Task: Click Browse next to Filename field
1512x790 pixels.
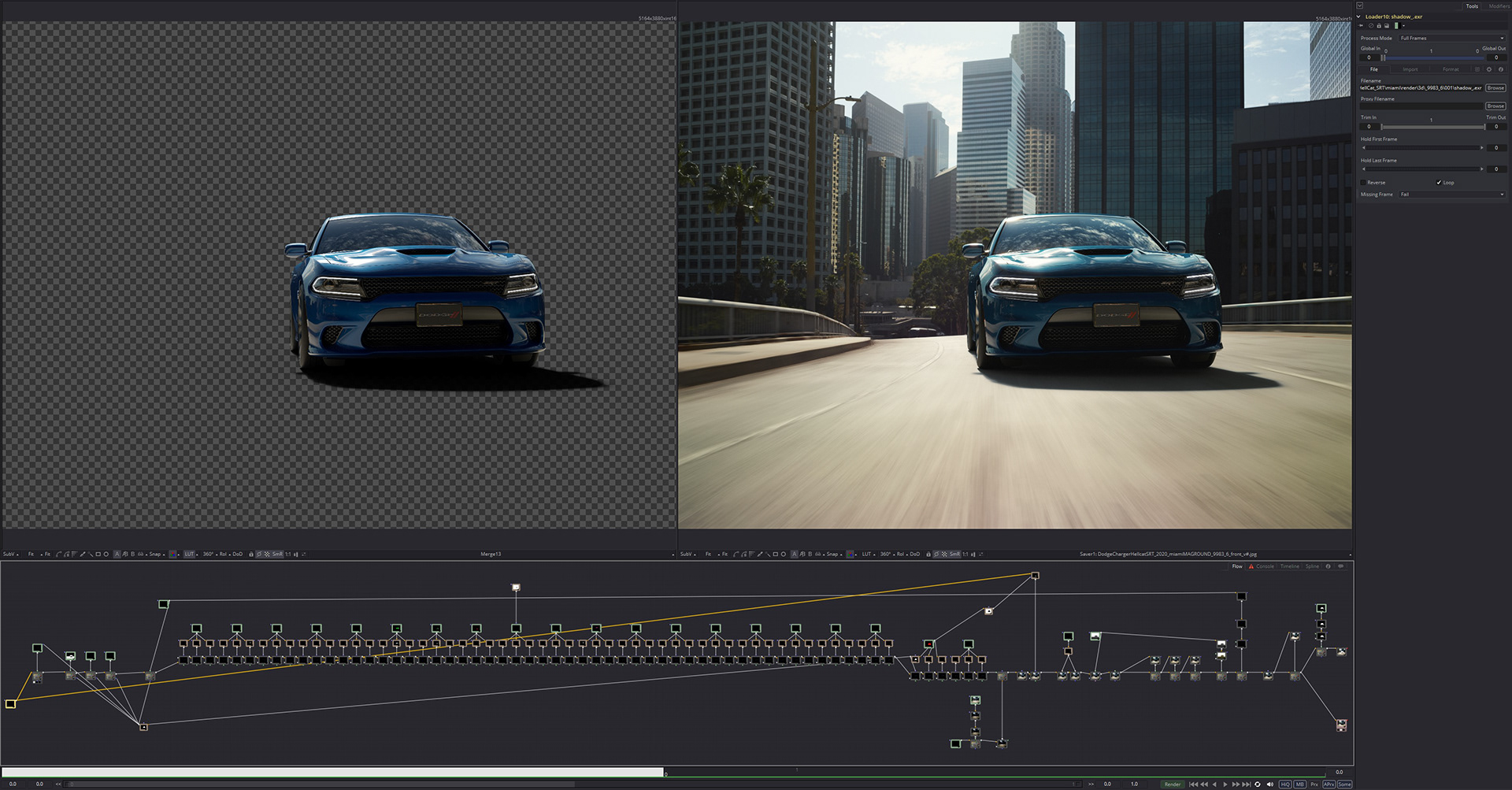Action: [1495, 88]
